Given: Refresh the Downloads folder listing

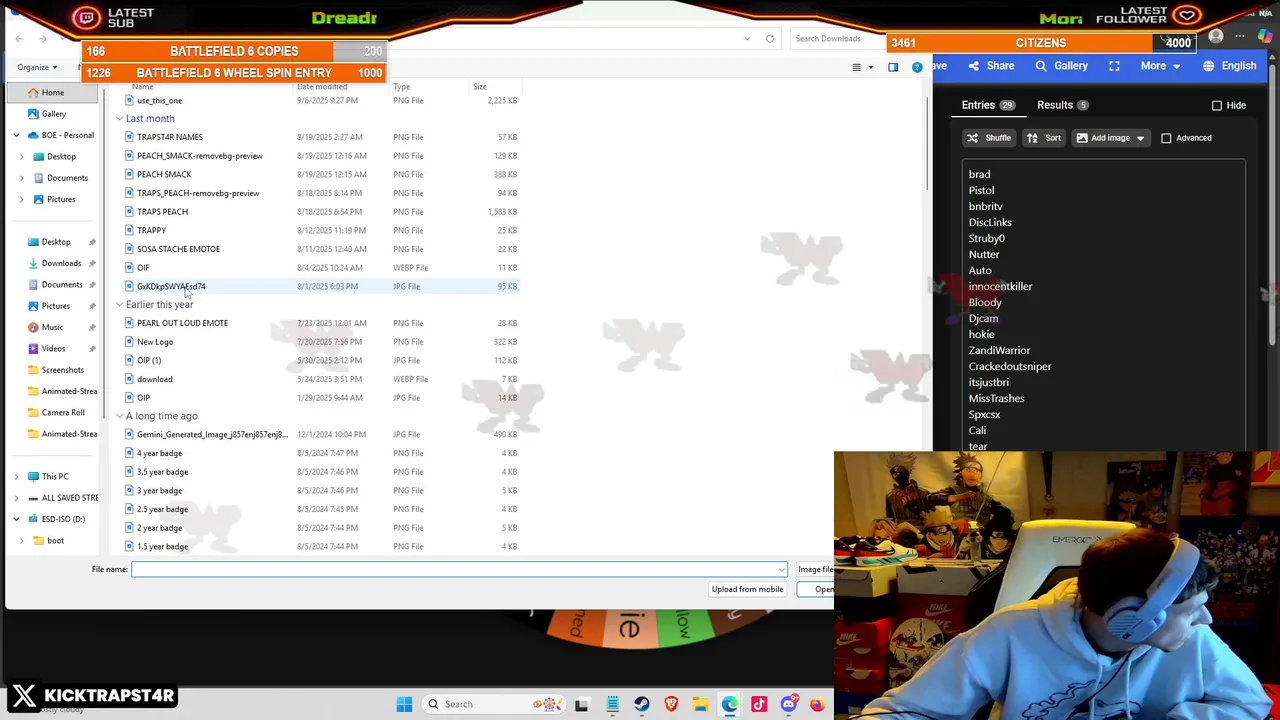Looking at the screenshot, I should pyautogui.click(x=770, y=38).
